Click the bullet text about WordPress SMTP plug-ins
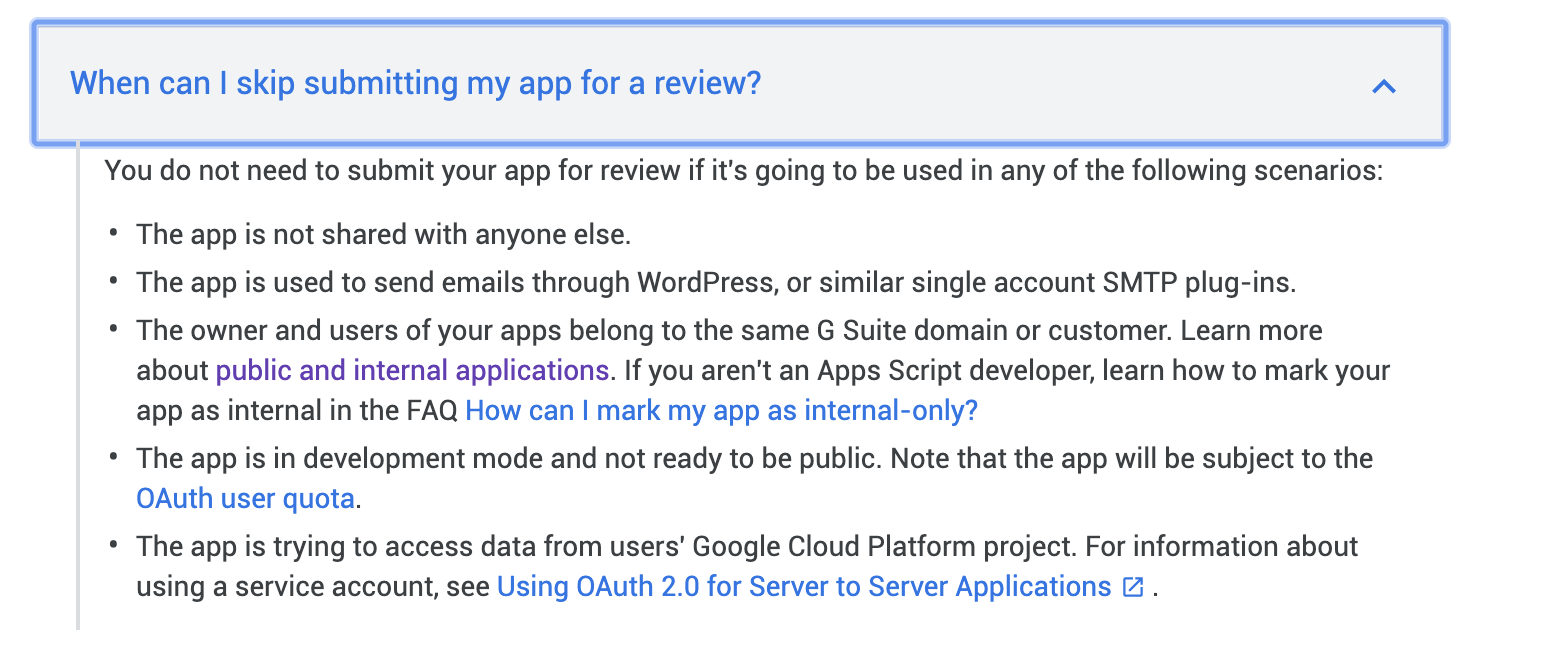This screenshot has width=1568, height=658. coord(716,283)
